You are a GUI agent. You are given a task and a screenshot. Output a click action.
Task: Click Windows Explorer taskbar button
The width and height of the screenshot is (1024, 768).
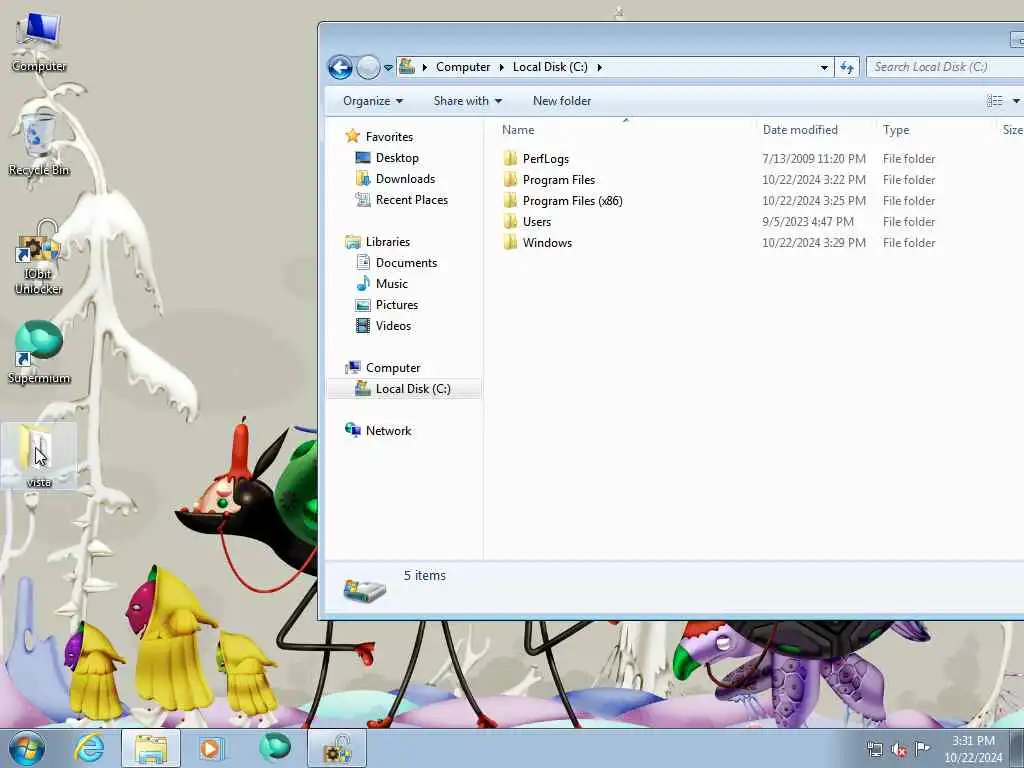click(151, 748)
